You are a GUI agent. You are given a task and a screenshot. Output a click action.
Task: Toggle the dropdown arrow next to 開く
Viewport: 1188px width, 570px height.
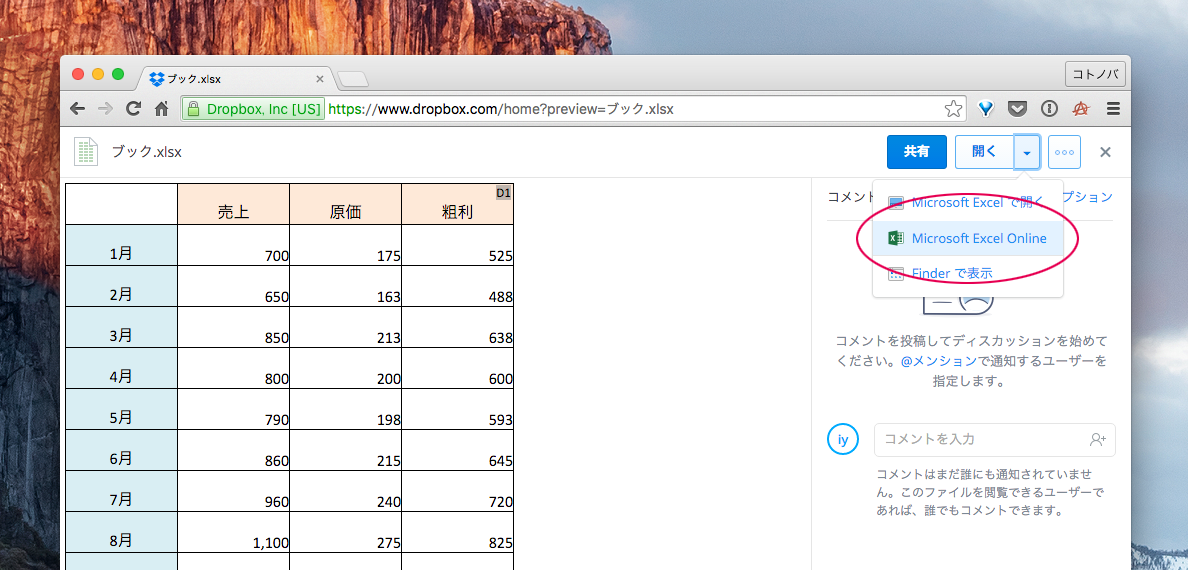pyautogui.click(x=1027, y=152)
